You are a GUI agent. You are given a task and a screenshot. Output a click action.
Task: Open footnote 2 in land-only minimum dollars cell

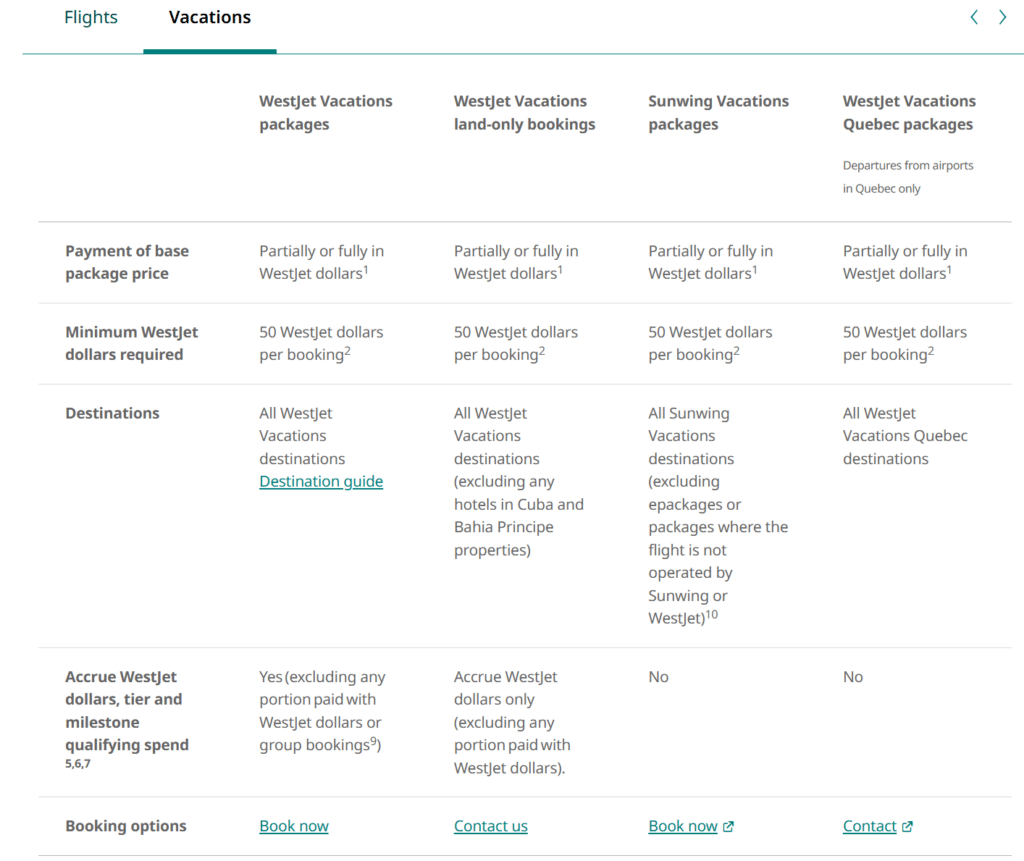[542, 350]
